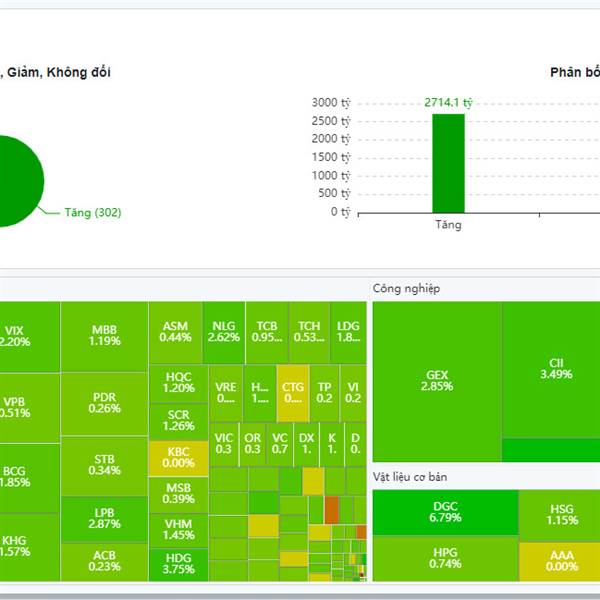600x600 pixels.
Task: Select the VHM stock tile
Action: [x=178, y=528]
